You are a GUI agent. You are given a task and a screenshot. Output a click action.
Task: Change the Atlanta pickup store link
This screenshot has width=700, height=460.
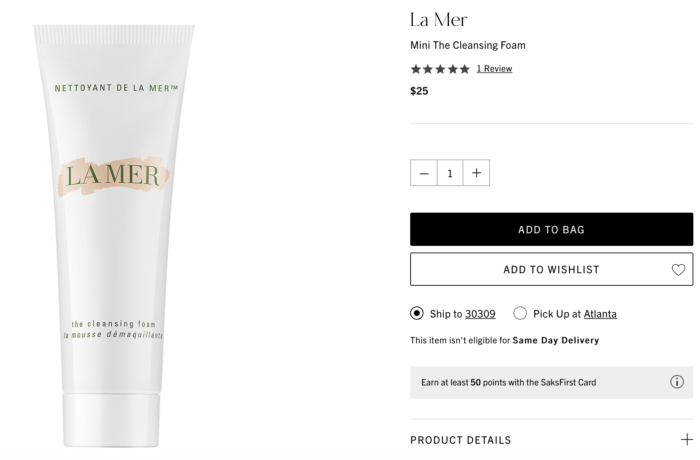(x=600, y=314)
